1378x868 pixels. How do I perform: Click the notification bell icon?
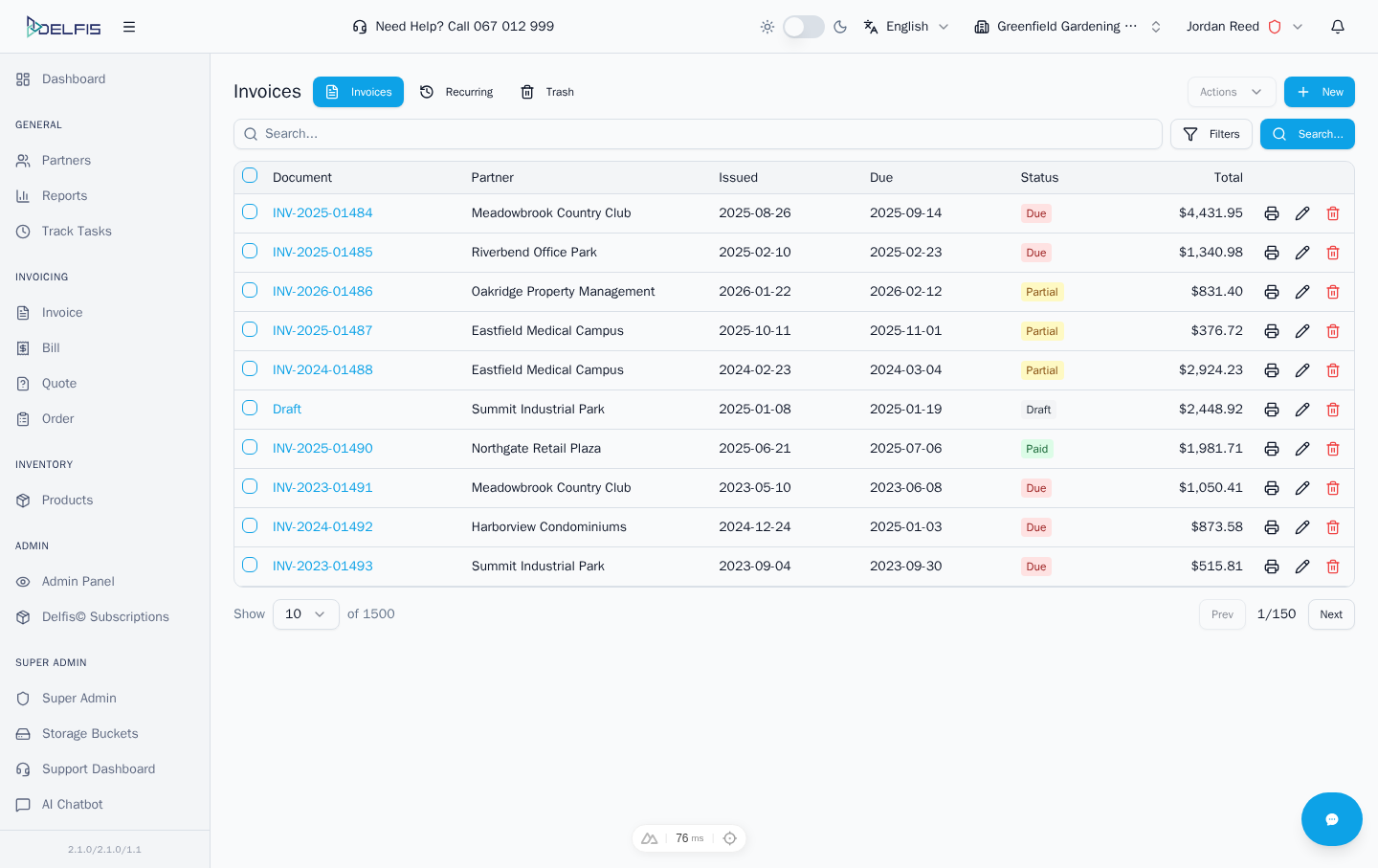tap(1338, 26)
